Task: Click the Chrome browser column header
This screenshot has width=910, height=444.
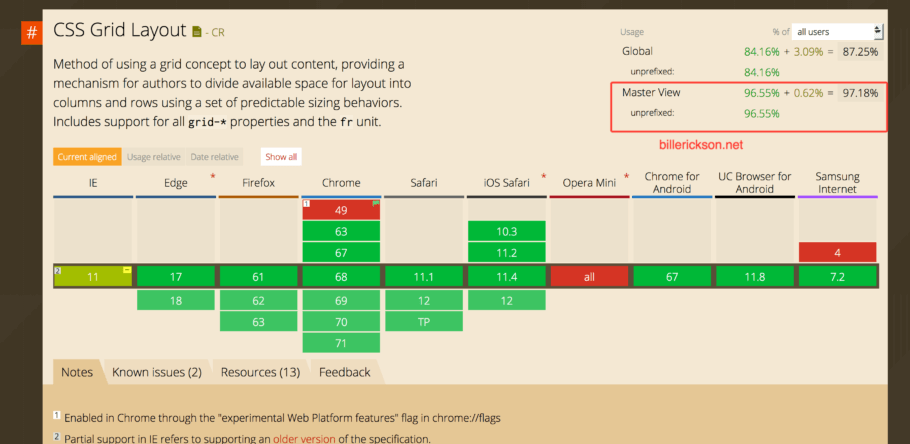Action: (x=341, y=183)
